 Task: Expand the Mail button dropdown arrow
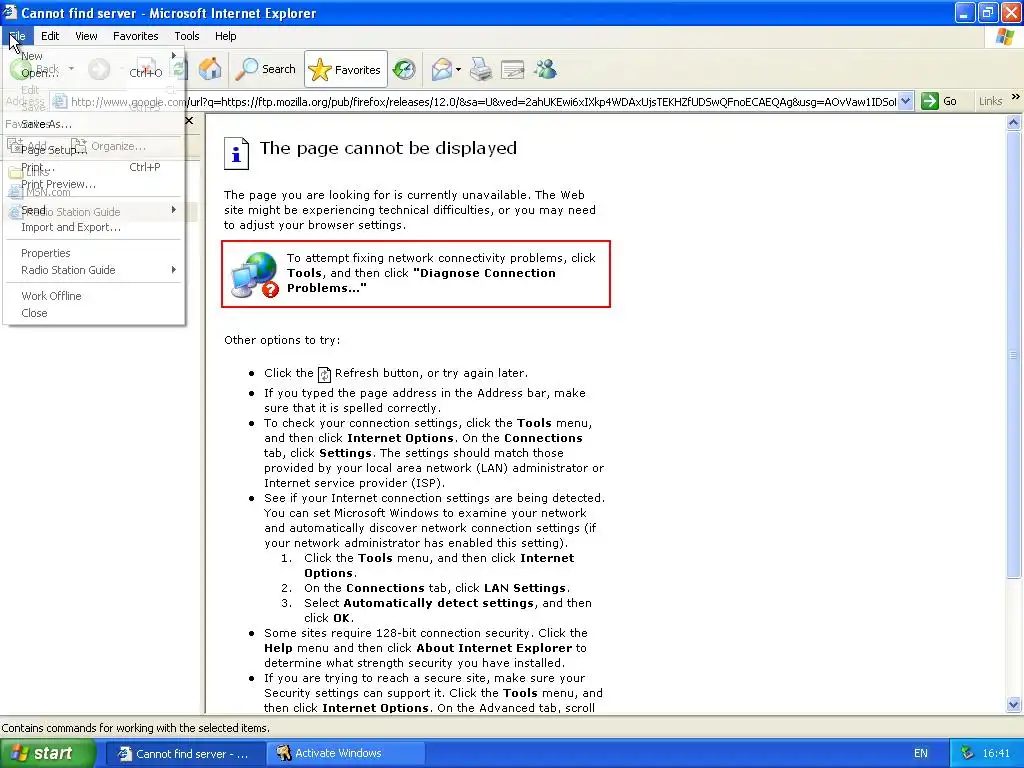click(458, 69)
